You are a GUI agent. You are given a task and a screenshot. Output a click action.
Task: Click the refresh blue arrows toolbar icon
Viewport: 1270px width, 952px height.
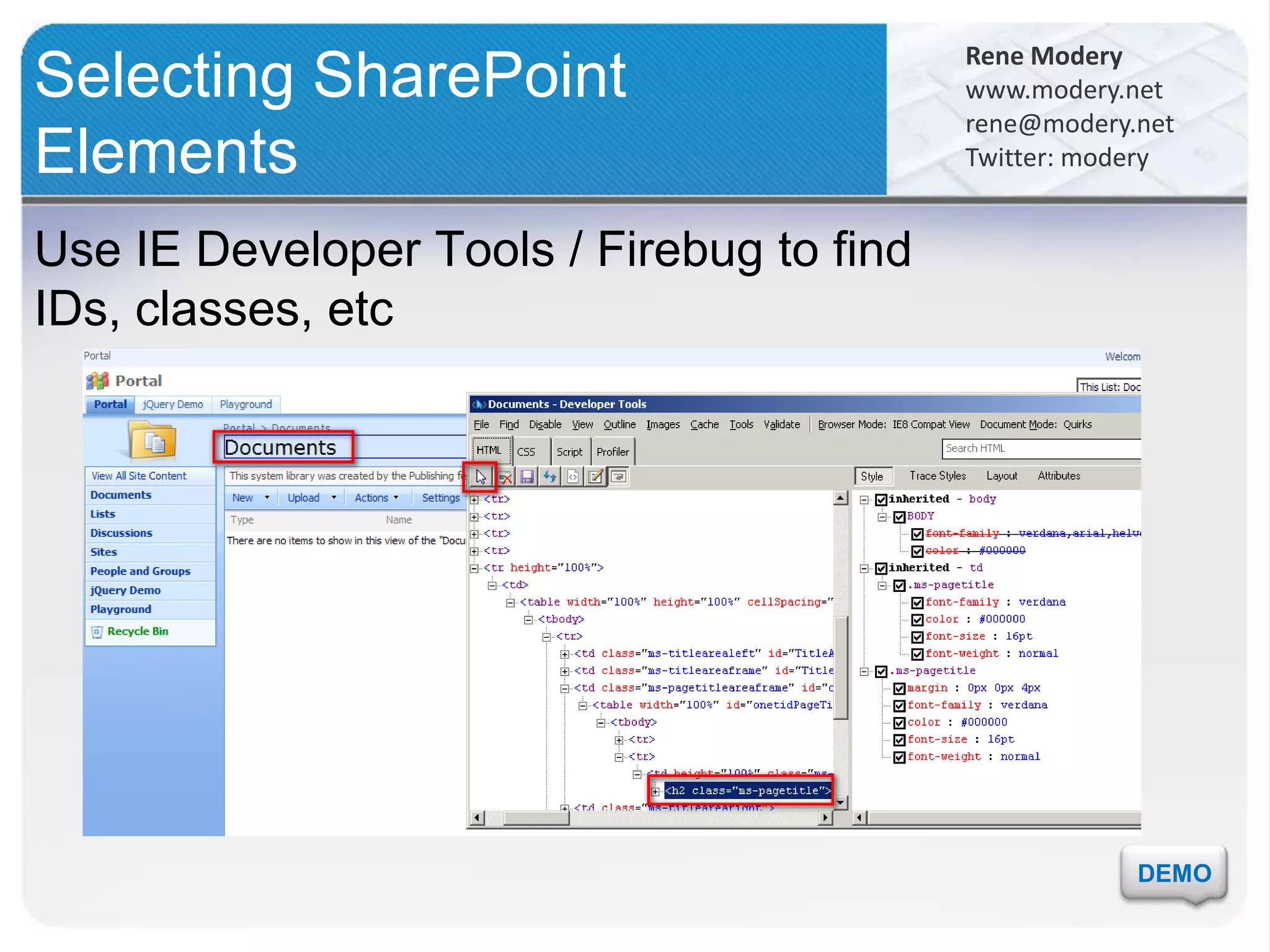550,477
